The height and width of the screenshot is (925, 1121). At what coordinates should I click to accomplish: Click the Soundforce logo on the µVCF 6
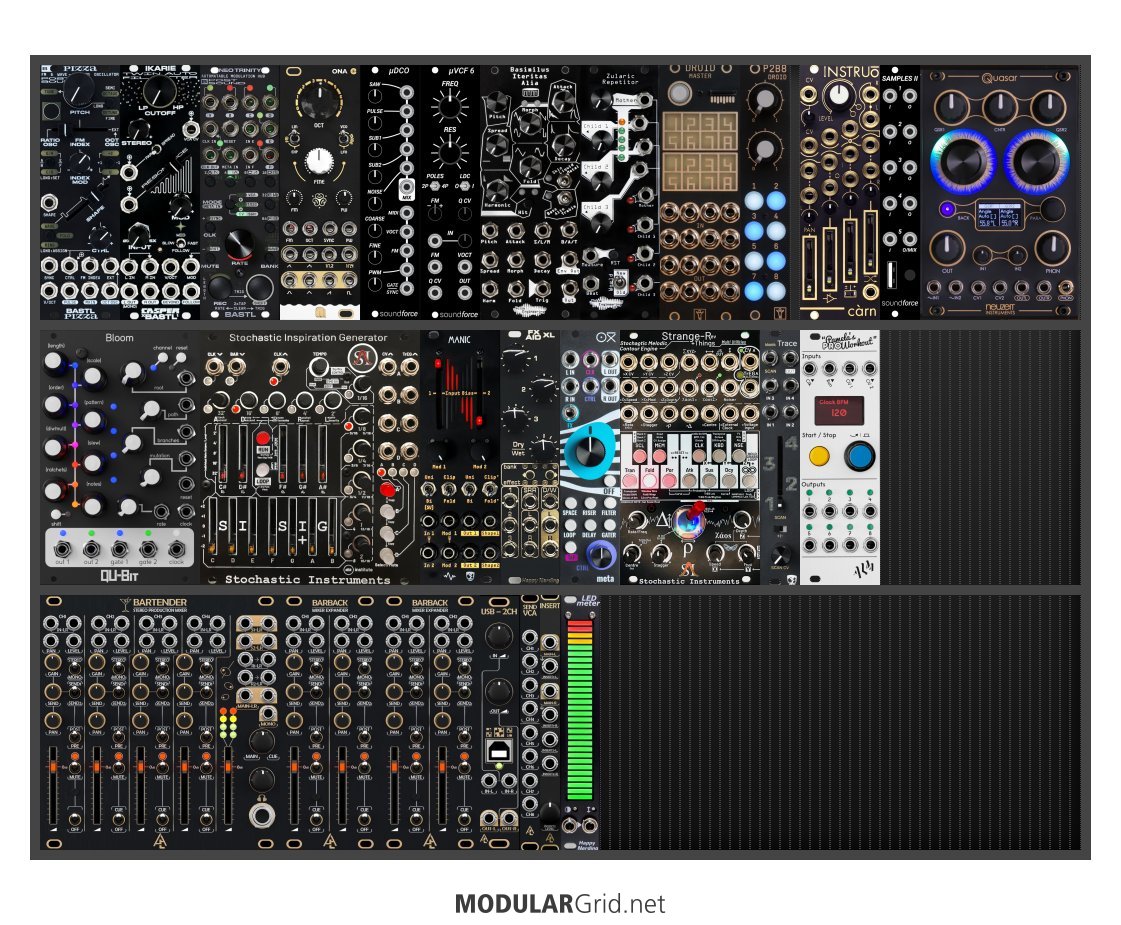point(458,314)
